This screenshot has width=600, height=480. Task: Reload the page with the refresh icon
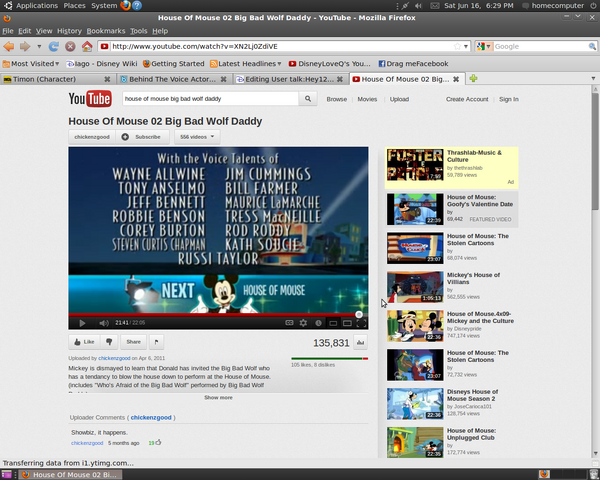click(x=54, y=46)
